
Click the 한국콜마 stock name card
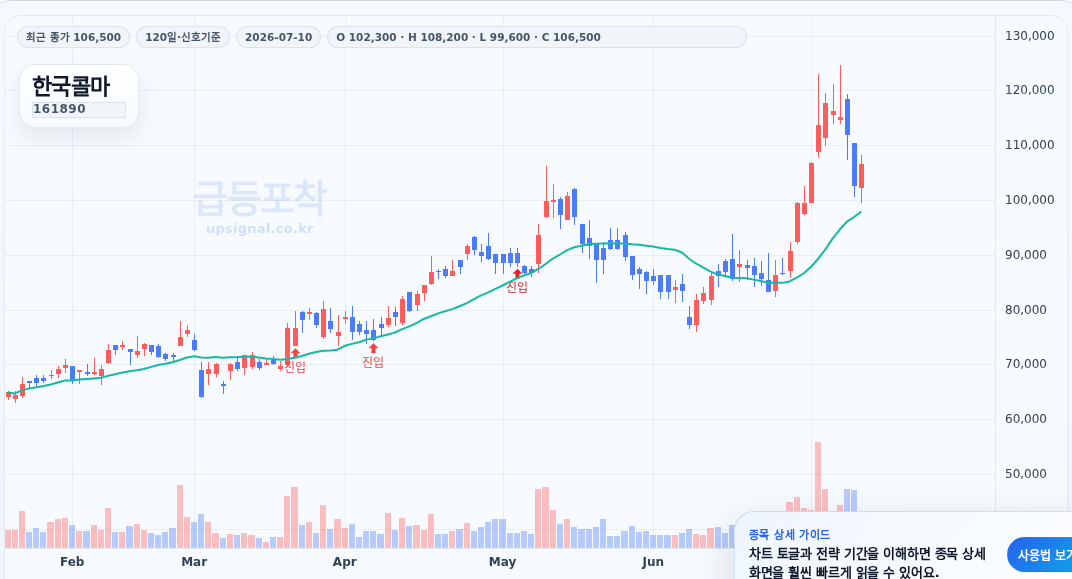coord(79,96)
